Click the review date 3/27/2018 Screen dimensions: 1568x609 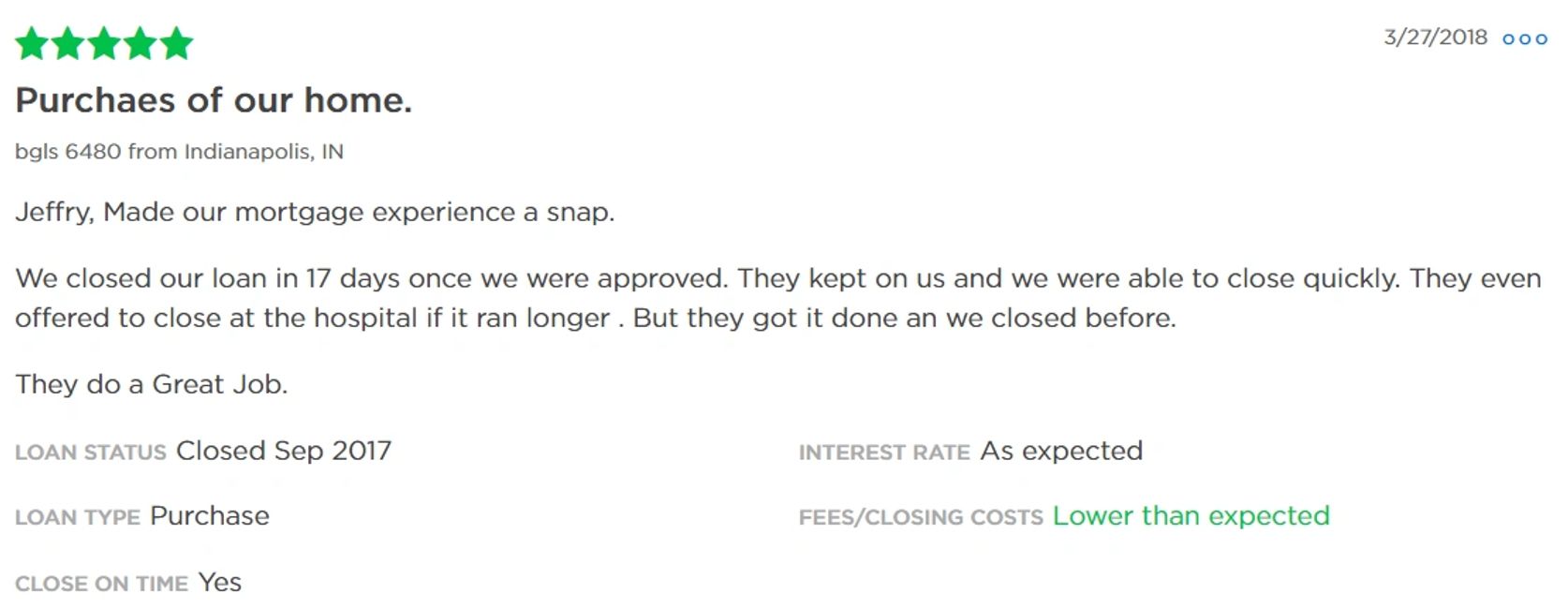tap(1435, 37)
